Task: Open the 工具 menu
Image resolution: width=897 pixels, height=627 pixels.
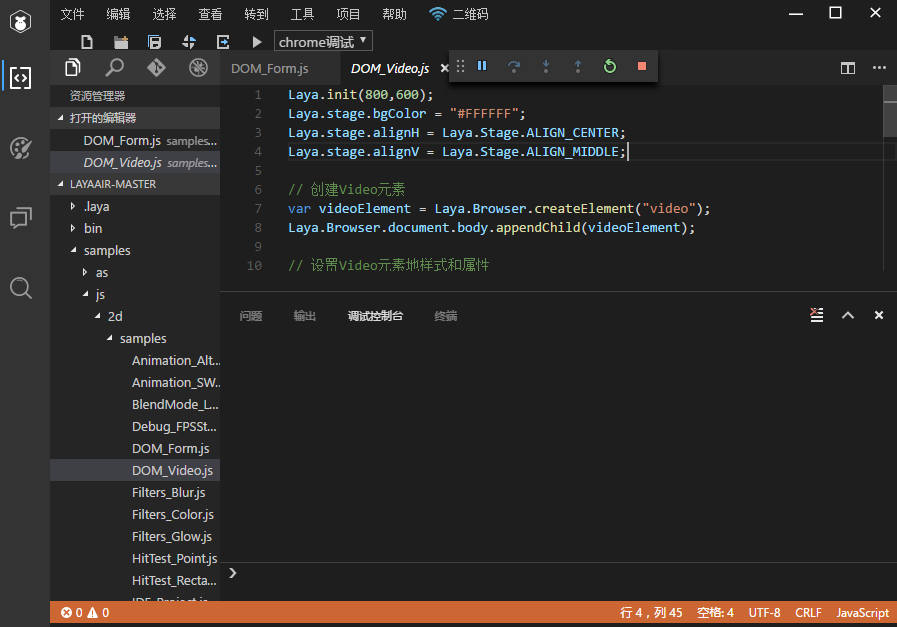Action: (302, 14)
